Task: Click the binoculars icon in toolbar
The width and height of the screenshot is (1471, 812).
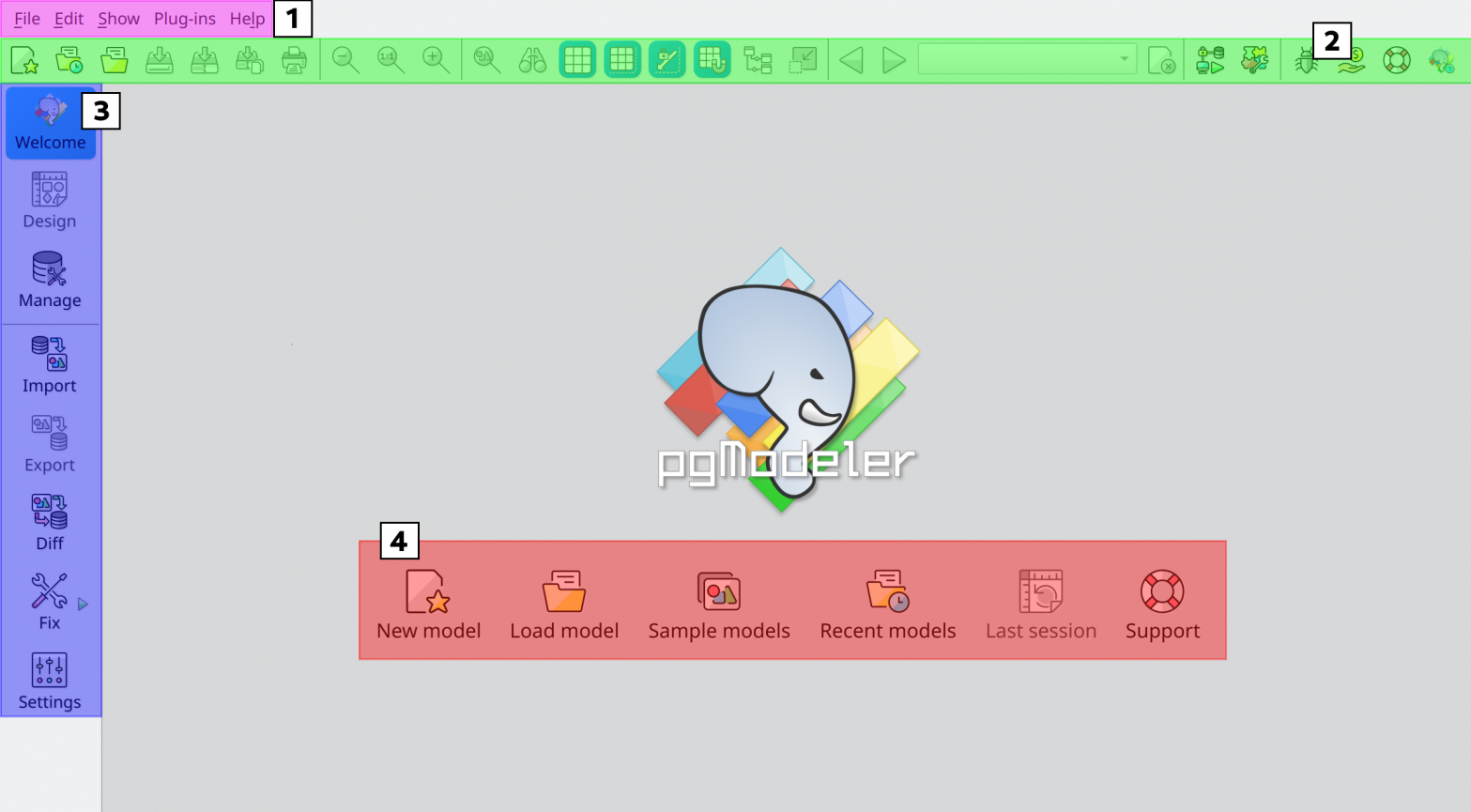Action: (532, 60)
